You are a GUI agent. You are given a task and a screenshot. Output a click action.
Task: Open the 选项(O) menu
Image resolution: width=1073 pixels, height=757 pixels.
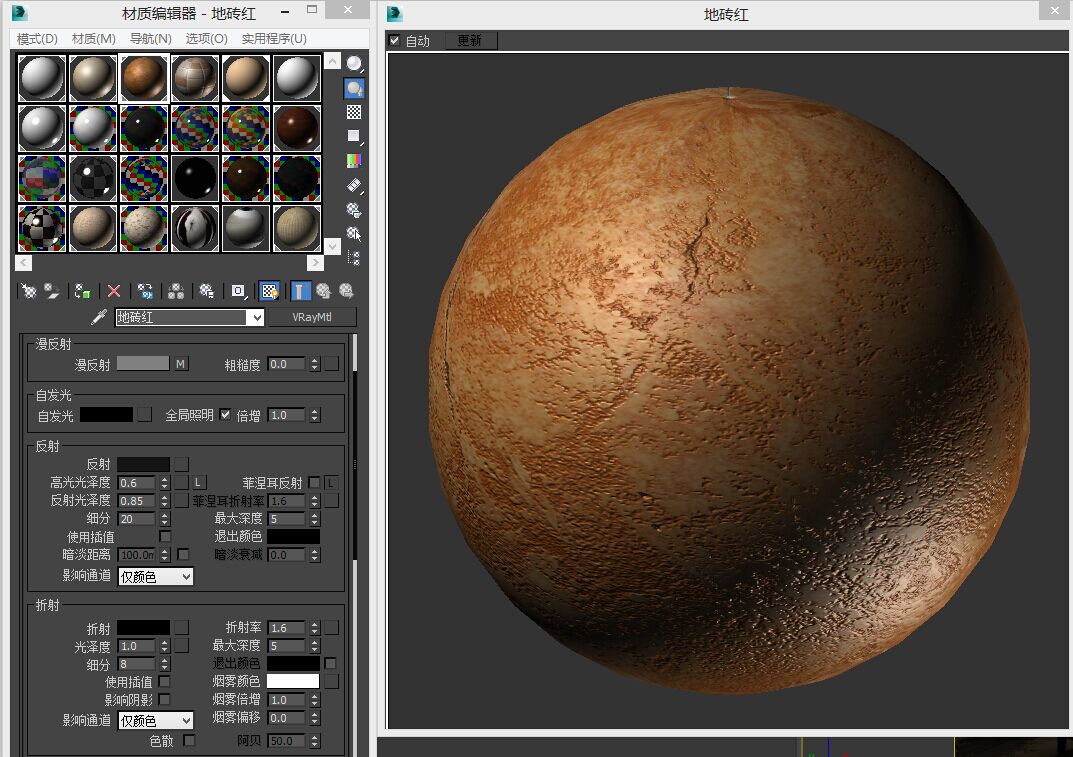(x=207, y=39)
